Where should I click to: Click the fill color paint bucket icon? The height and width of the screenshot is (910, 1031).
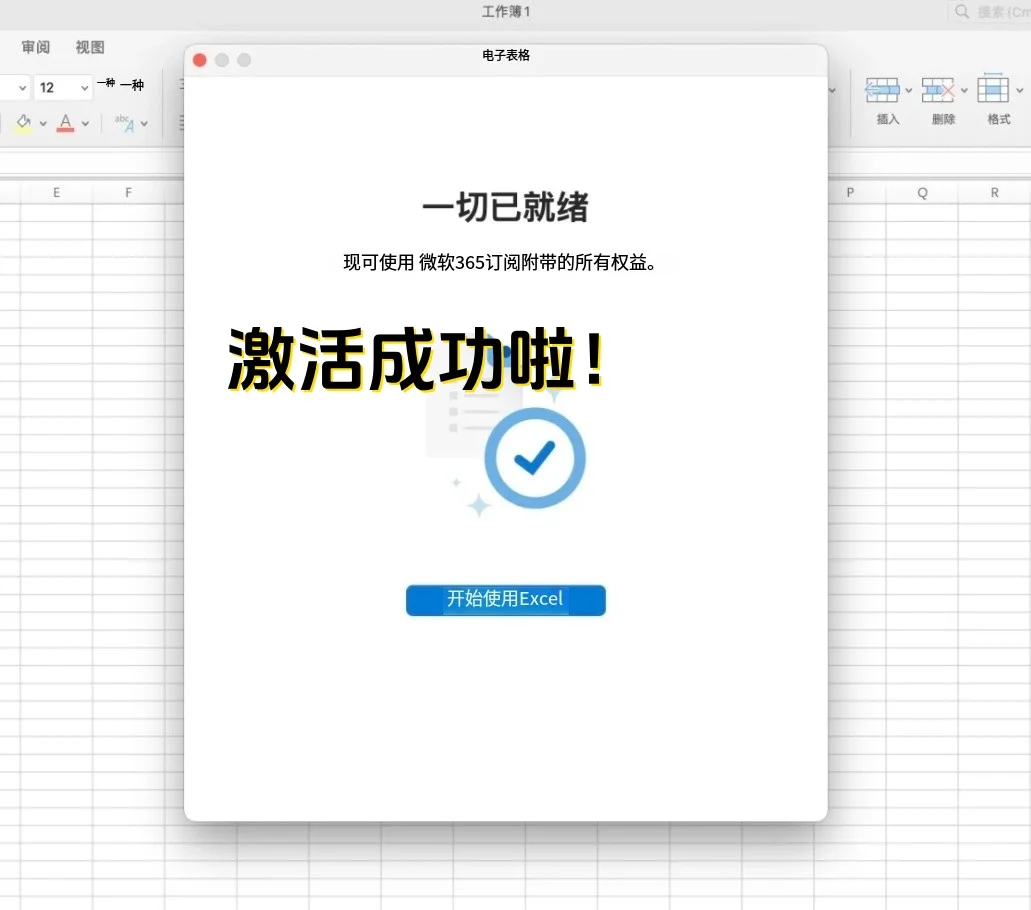(22, 118)
